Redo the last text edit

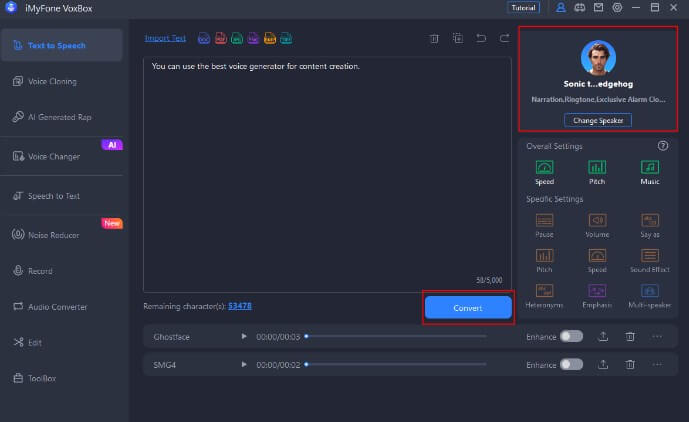pyautogui.click(x=504, y=39)
